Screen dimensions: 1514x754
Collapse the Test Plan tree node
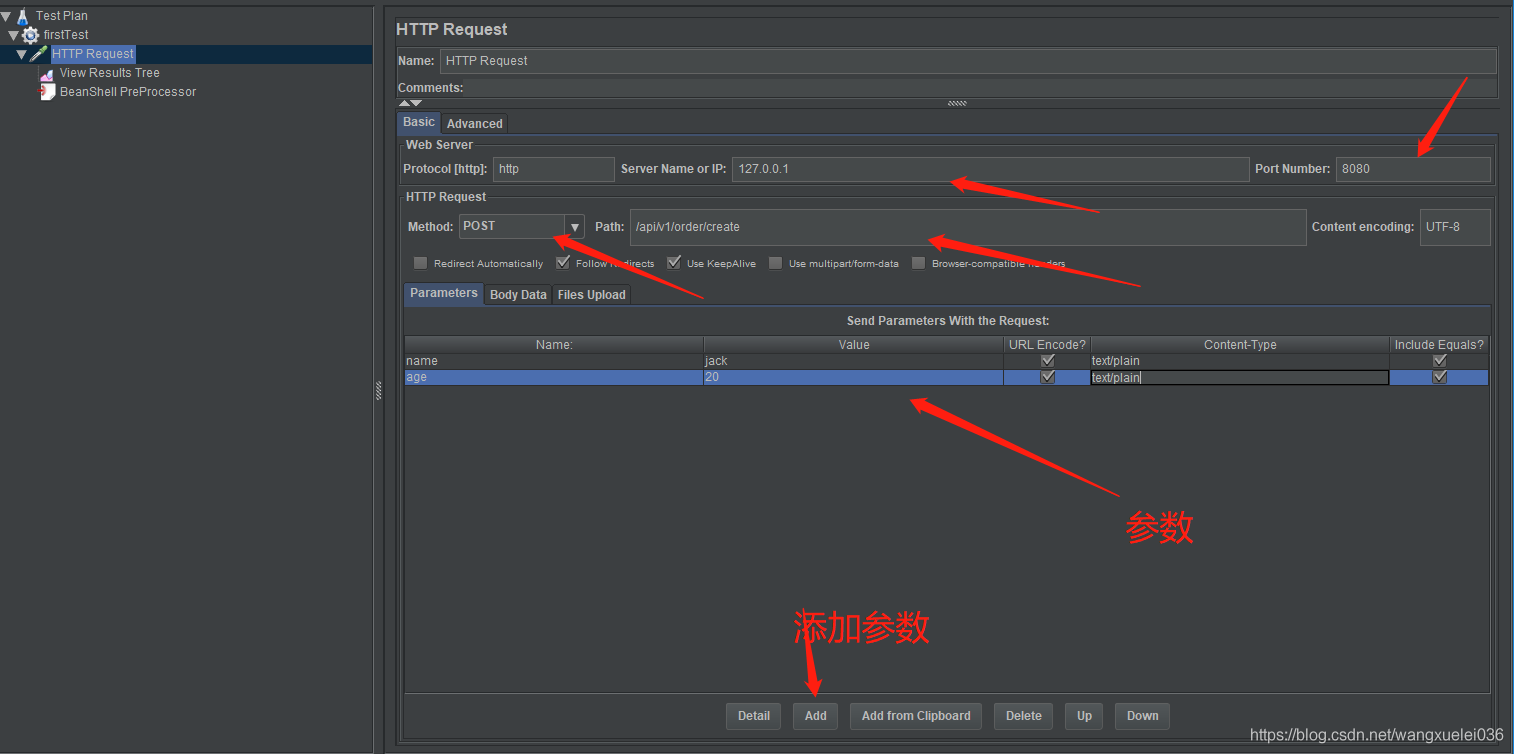[6, 16]
